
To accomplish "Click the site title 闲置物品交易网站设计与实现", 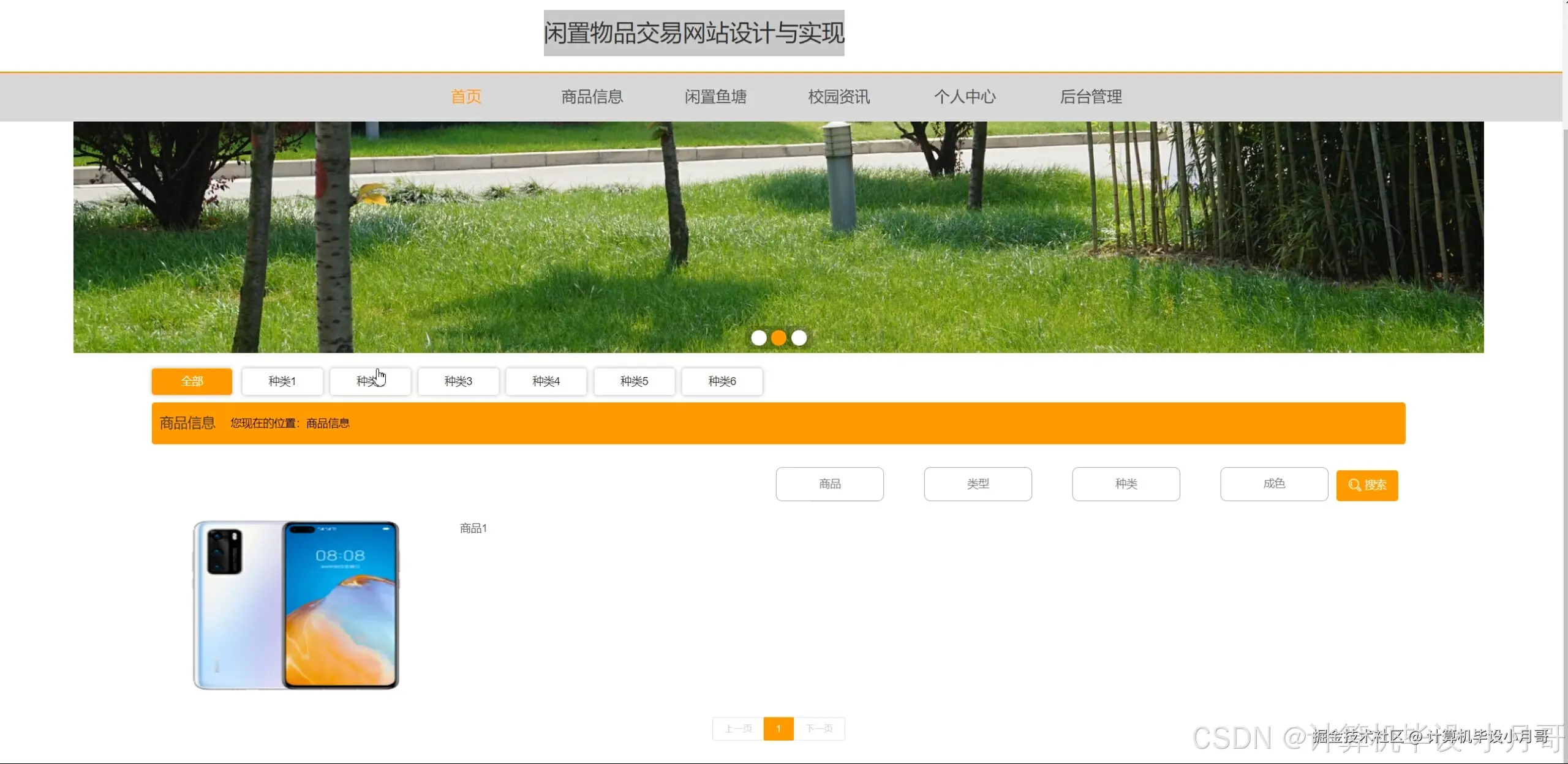I will point(694,33).
